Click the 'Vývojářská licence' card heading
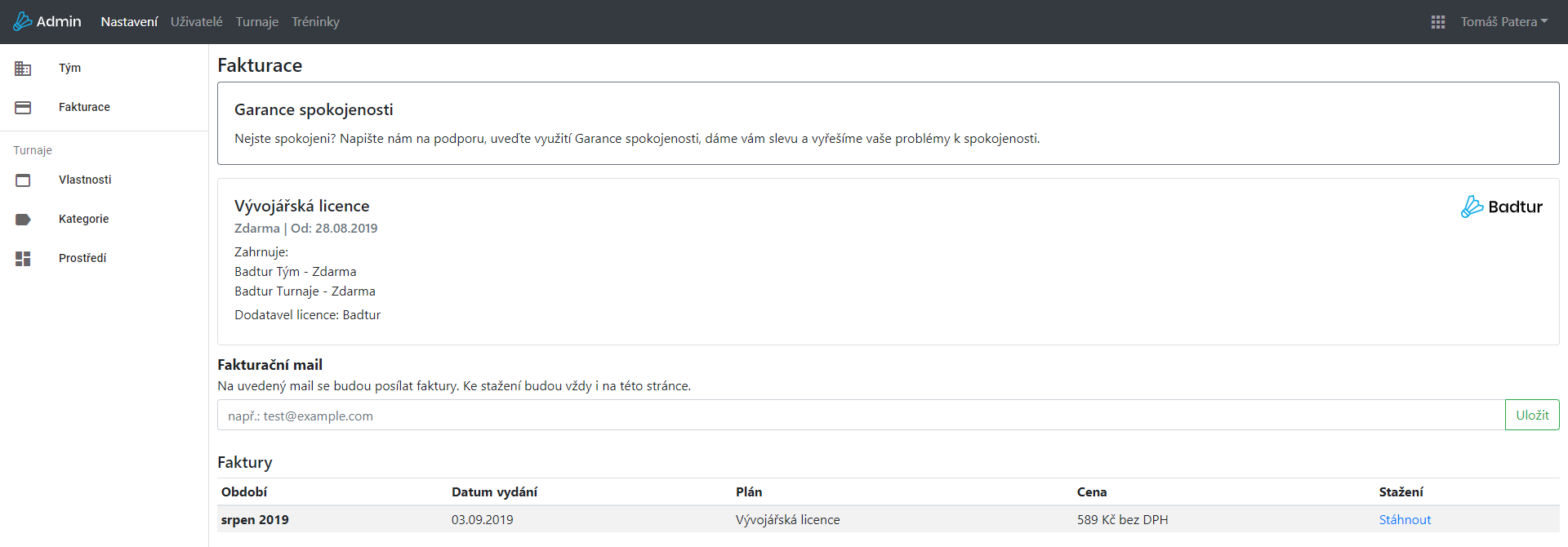 click(x=302, y=206)
